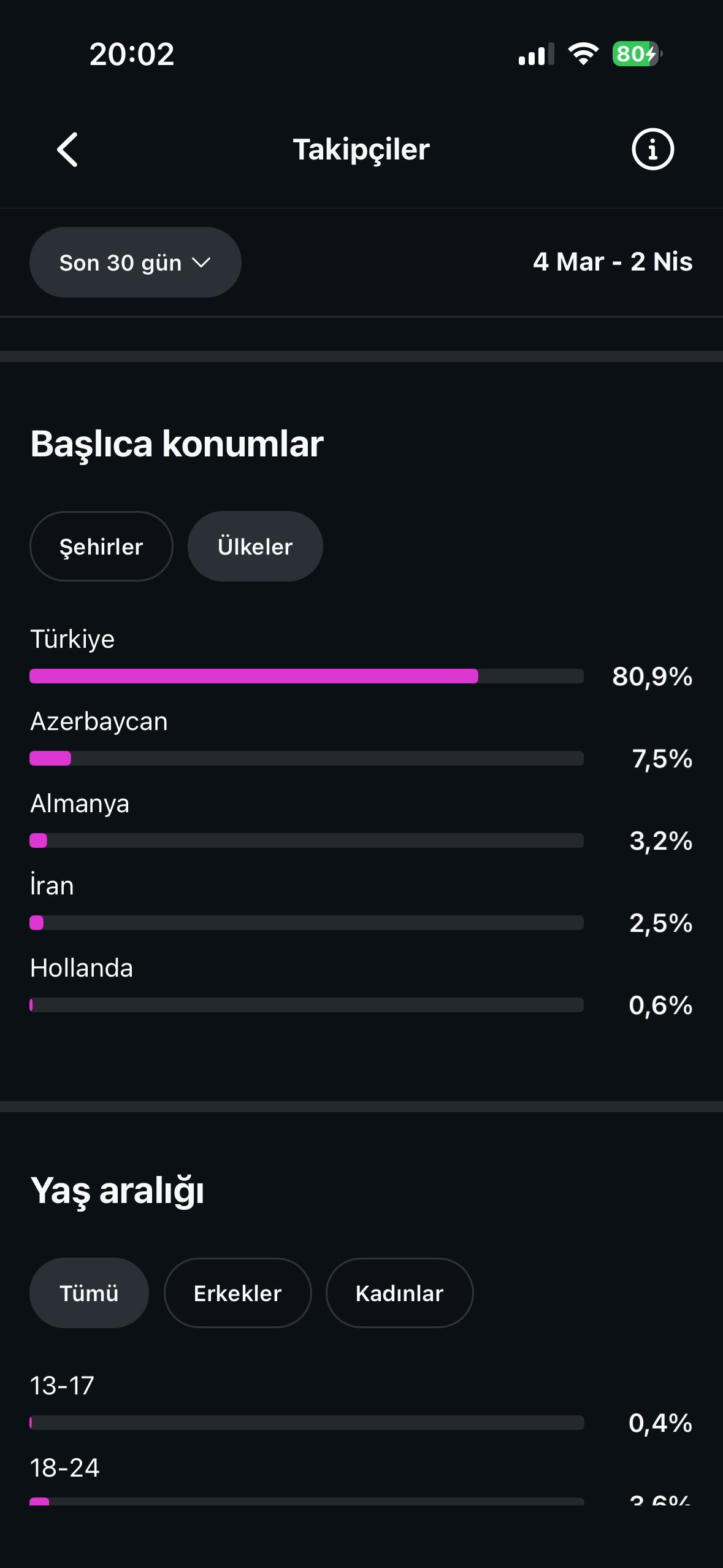
Task: Tap the back arrow icon
Action: (67, 150)
